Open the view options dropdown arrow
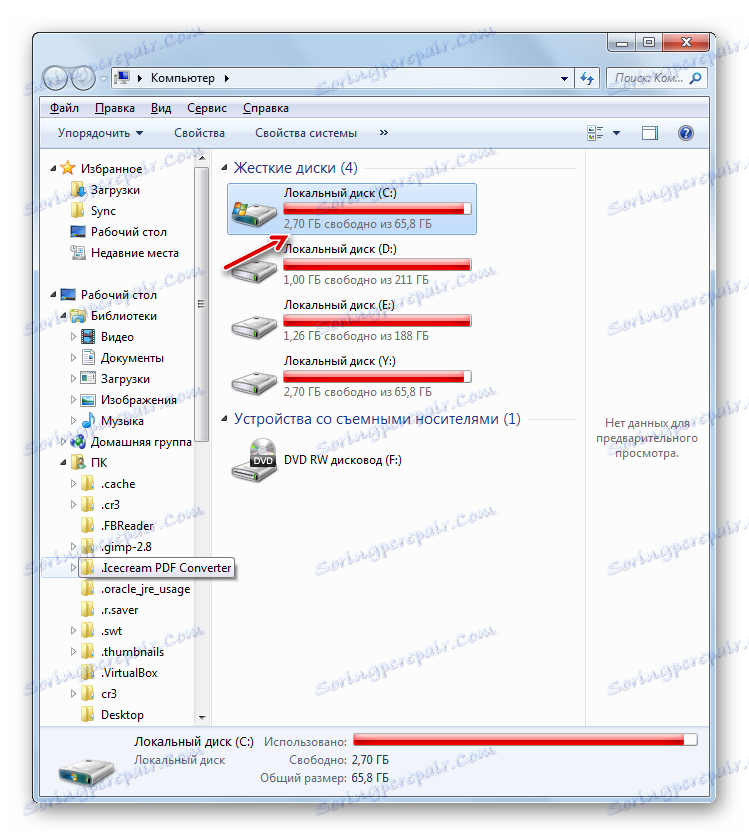The height and width of the screenshot is (836, 749). click(616, 133)
